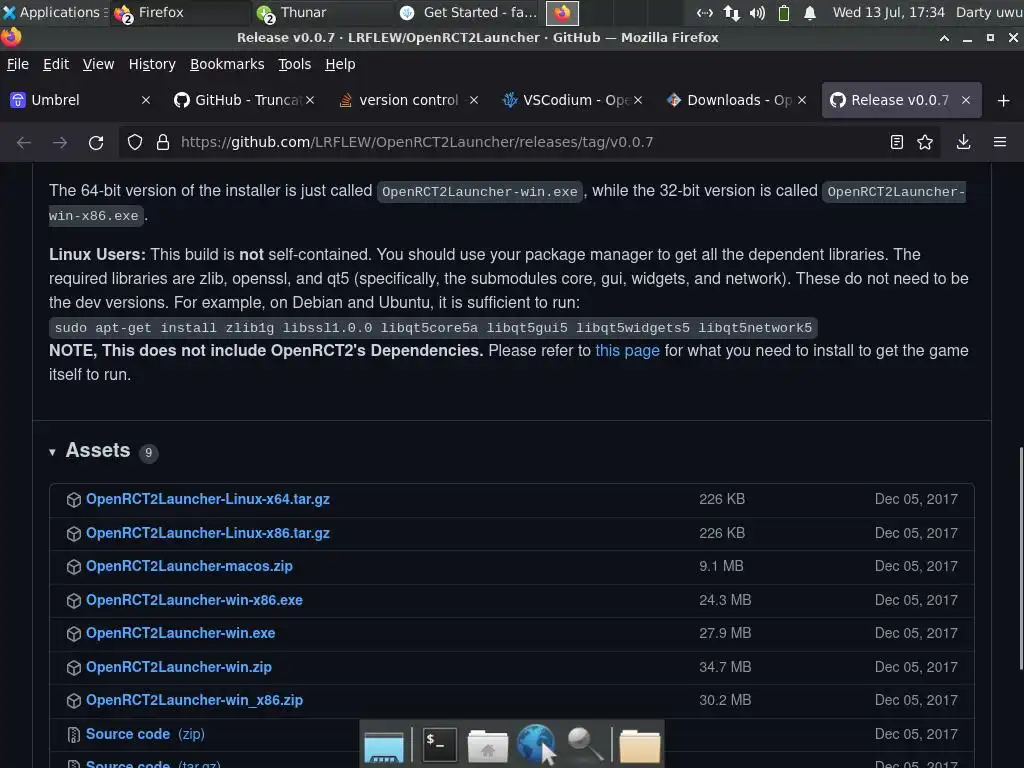The height and width of the screenshot is (768, 1024).
Task: Launch web browser globe in dock
Action: [536, 744]
